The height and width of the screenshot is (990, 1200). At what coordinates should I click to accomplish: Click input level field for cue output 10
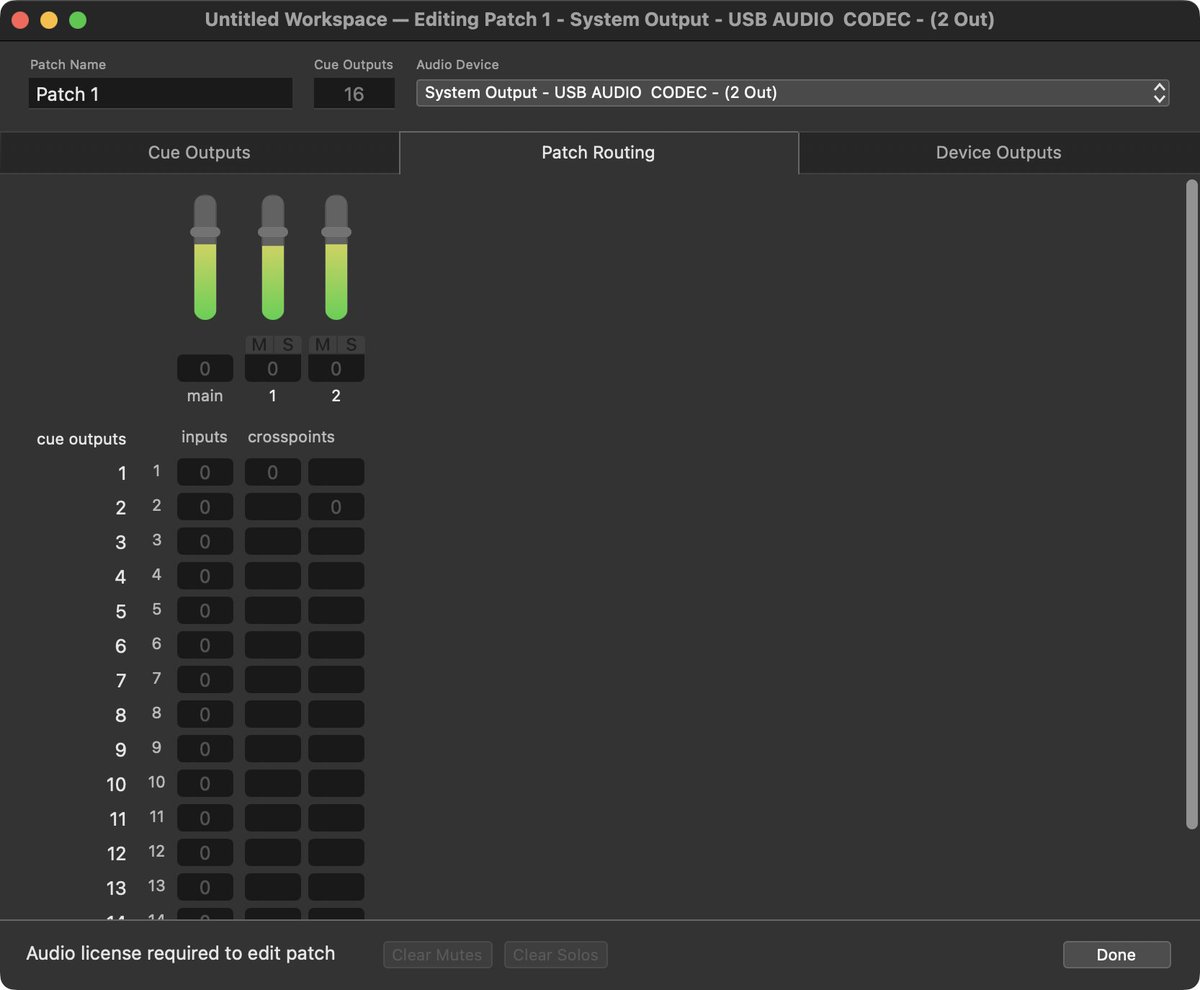tap(205, 783)
